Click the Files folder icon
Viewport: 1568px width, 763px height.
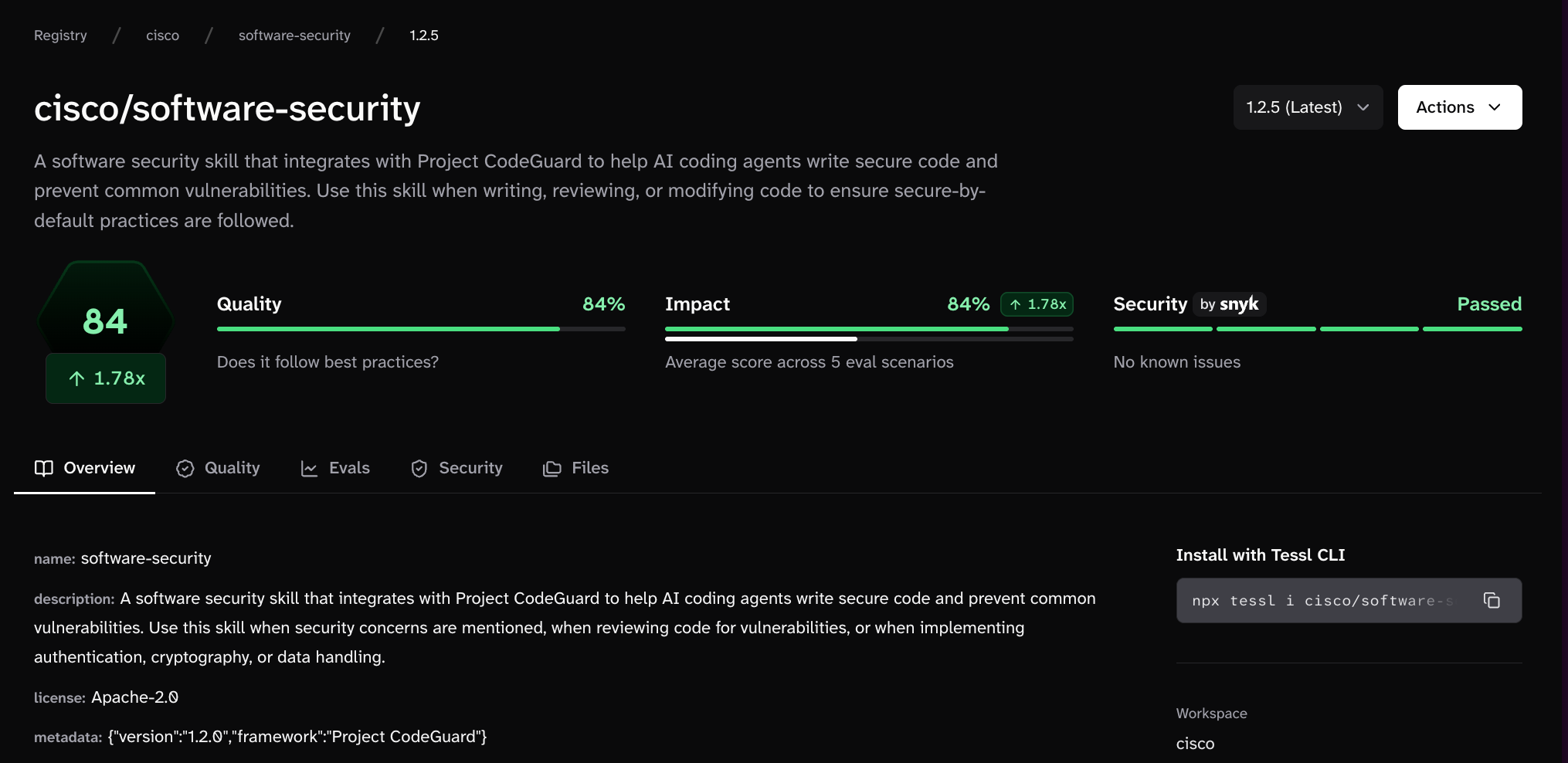point(552,469)
